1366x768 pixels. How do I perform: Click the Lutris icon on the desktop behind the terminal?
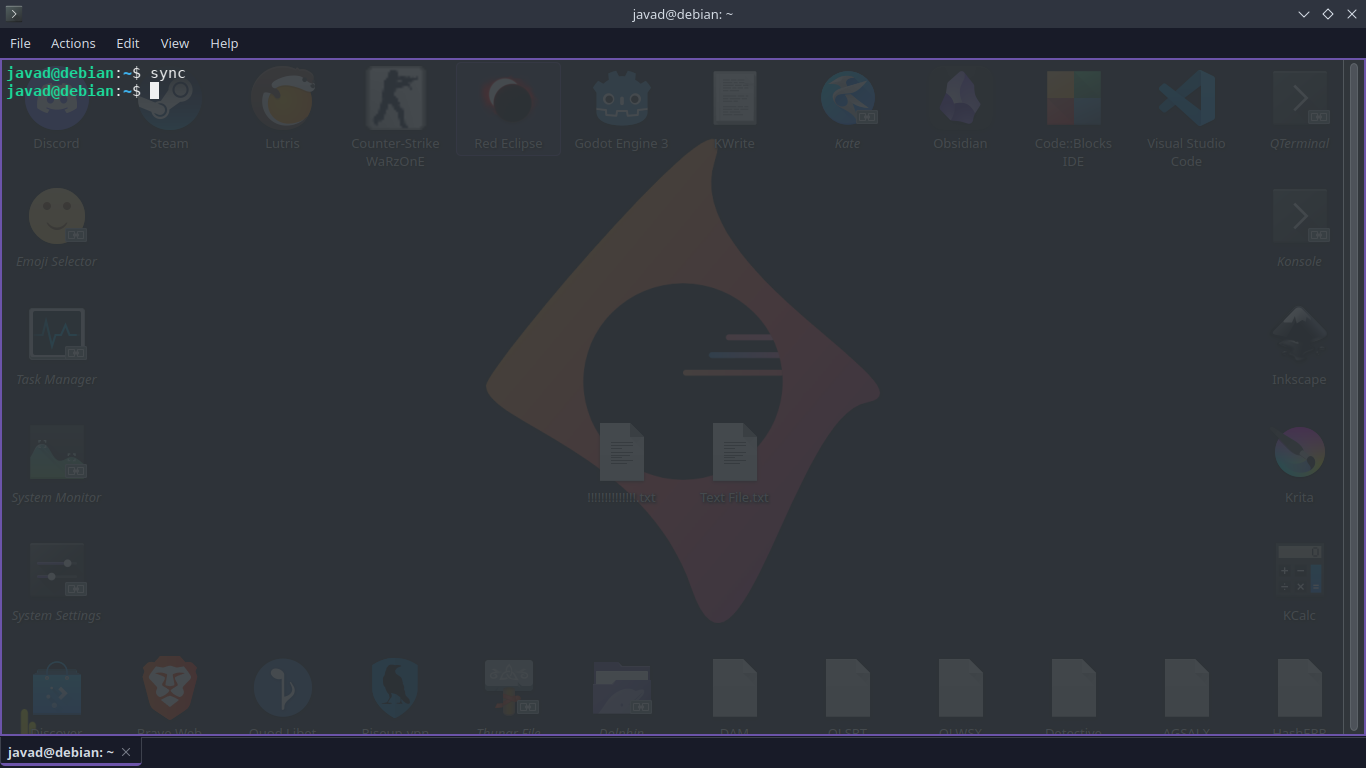coord(282,98)
